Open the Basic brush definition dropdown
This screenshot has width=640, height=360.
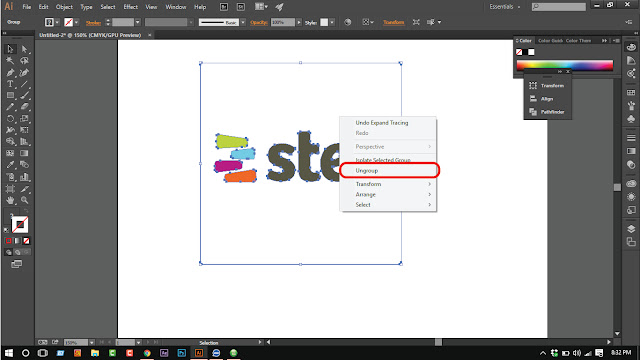coord(243,22)
